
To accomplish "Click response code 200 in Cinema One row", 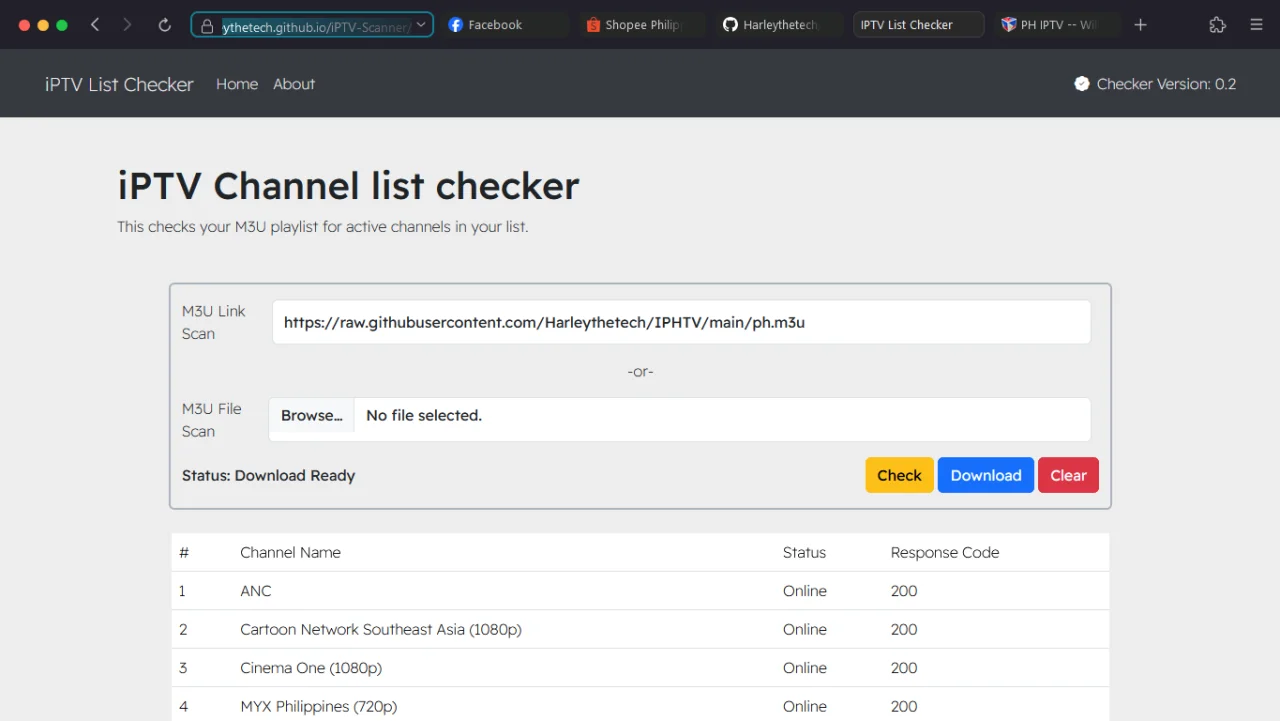I will [904, 667].
